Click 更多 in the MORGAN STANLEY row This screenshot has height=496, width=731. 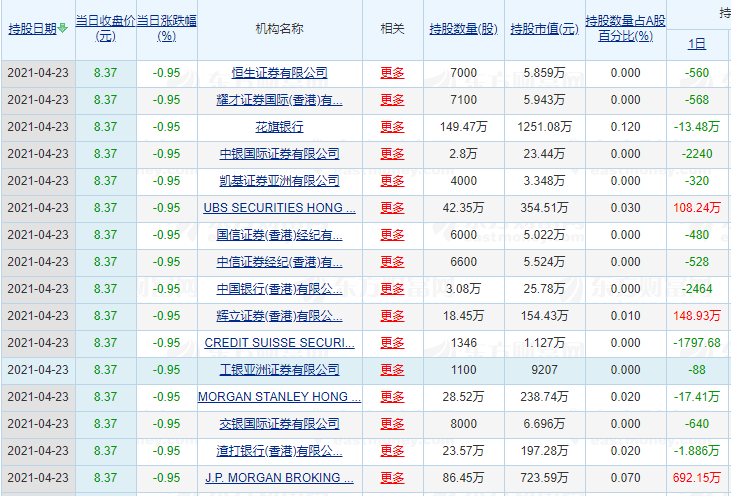point(392,397)
